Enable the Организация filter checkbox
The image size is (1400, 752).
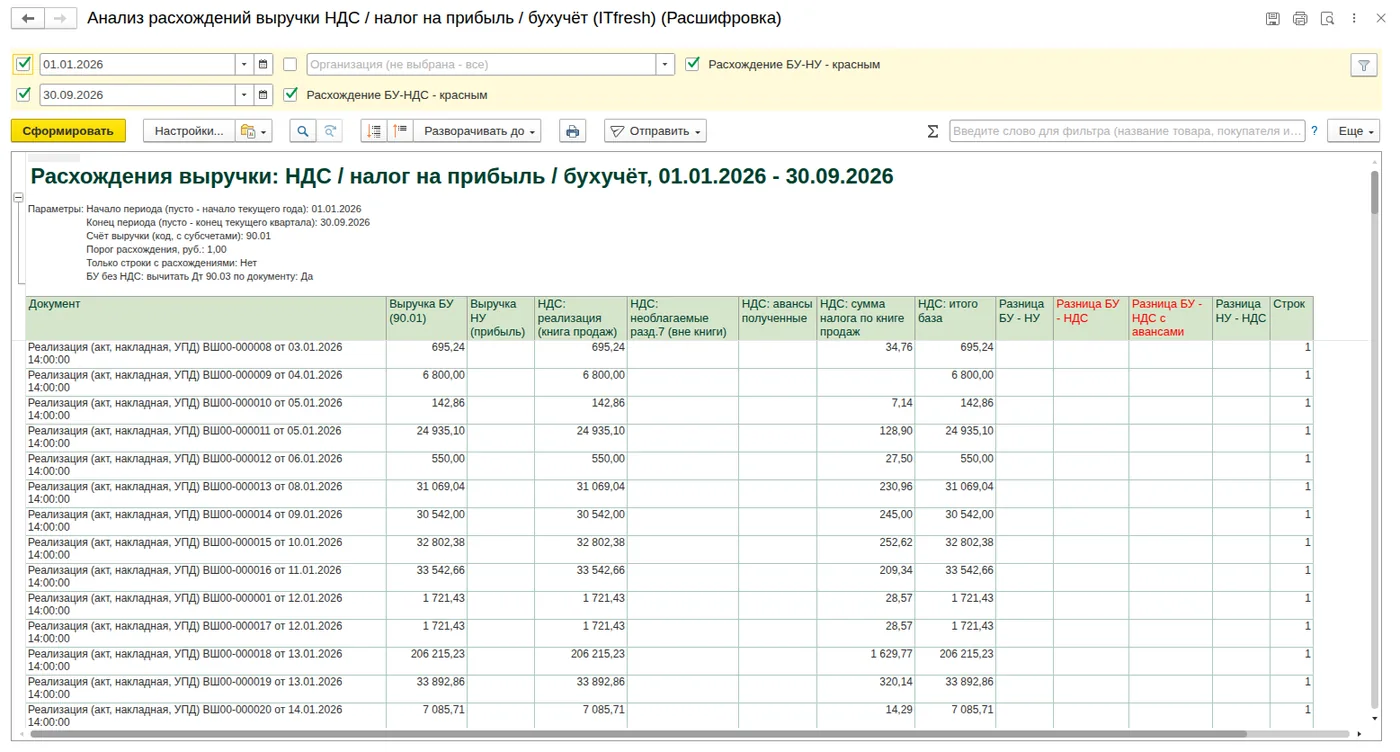(290, 64)
